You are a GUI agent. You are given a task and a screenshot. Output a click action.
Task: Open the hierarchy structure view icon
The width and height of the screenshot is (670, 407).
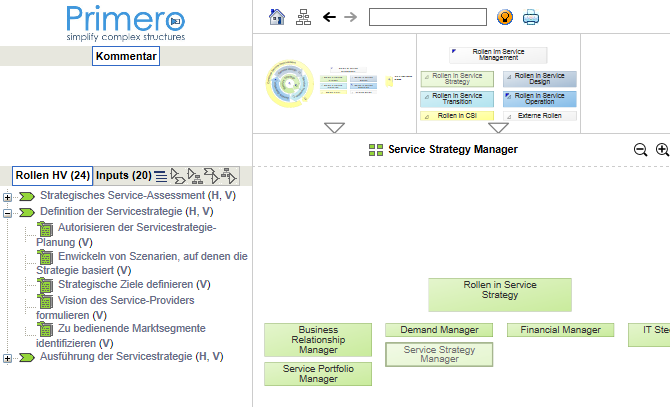click(x=304, y=17)
